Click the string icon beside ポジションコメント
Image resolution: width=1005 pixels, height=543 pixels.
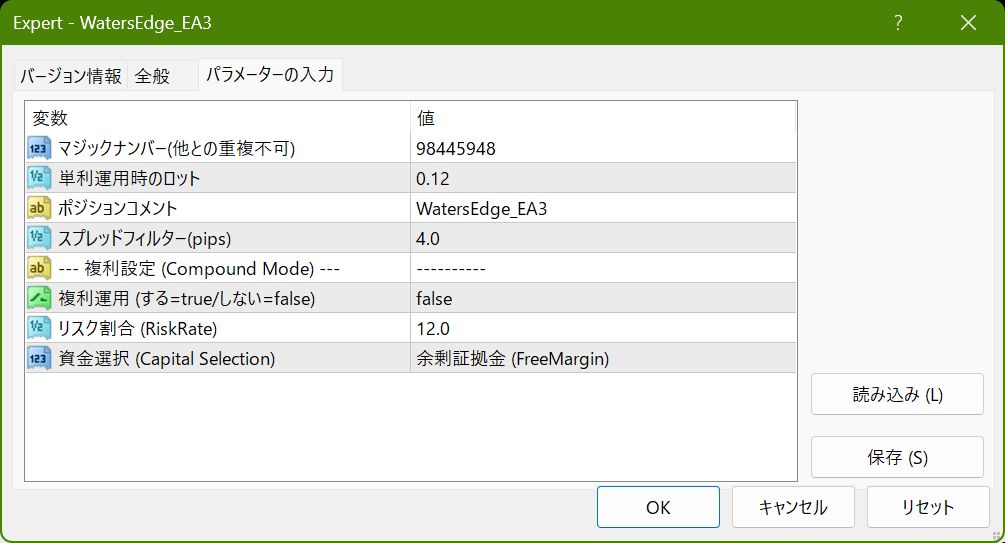pyautogui.click(x=39, y=209)
